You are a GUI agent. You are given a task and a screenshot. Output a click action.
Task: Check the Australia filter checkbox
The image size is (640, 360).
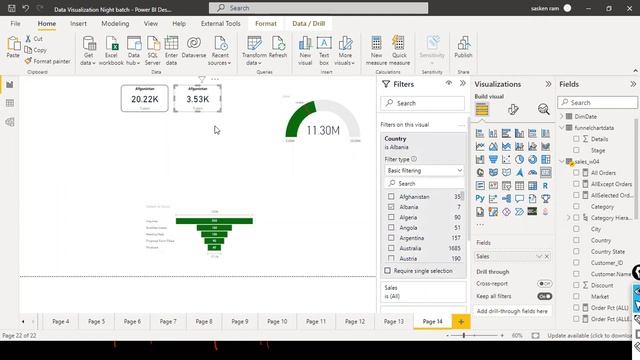(391, 248)
